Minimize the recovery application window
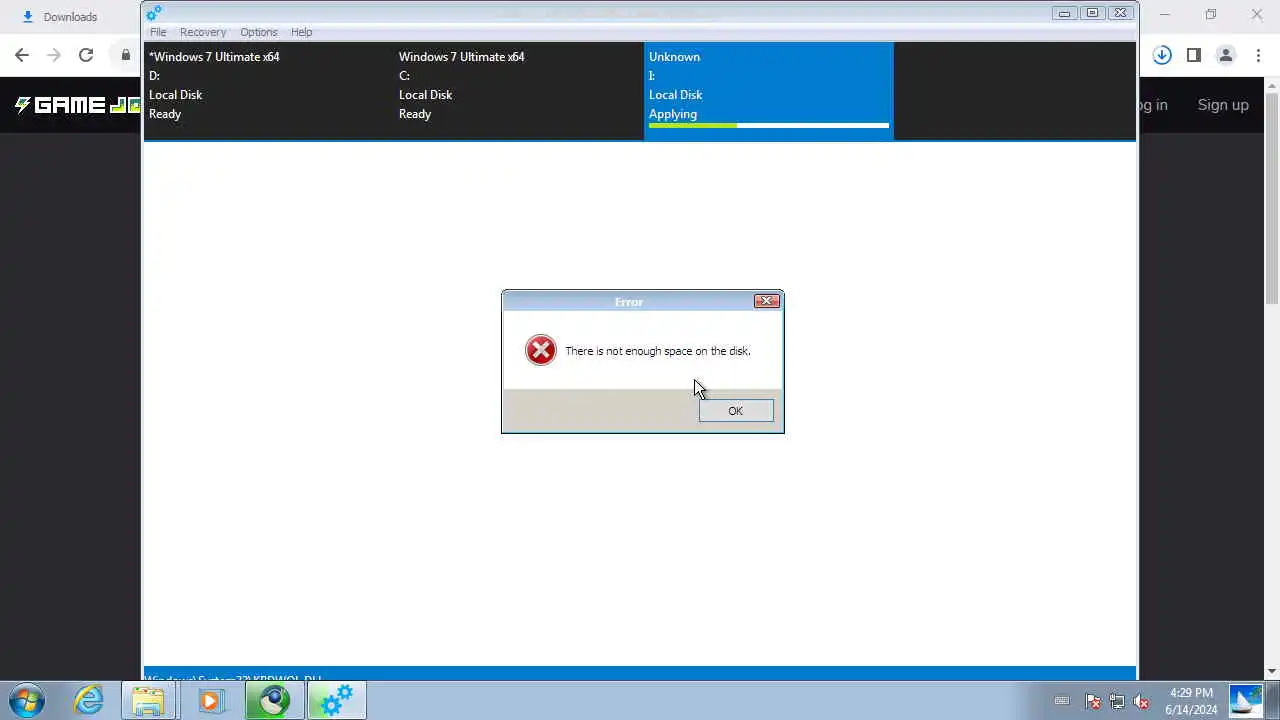Viewport: 1280px width, 720px height. pos(1064,13)
